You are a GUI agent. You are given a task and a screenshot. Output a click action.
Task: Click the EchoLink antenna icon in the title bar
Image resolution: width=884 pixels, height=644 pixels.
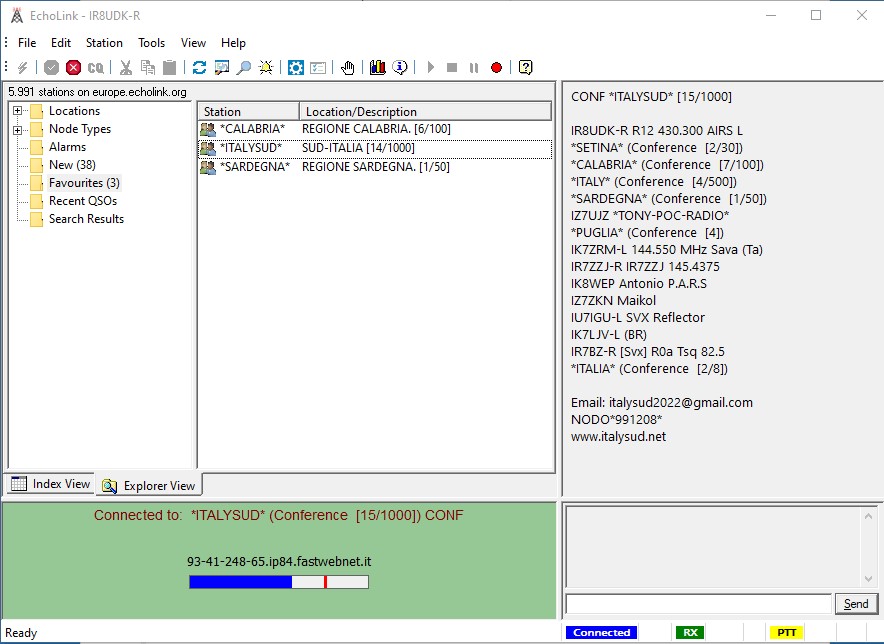(x=17, y=16)
